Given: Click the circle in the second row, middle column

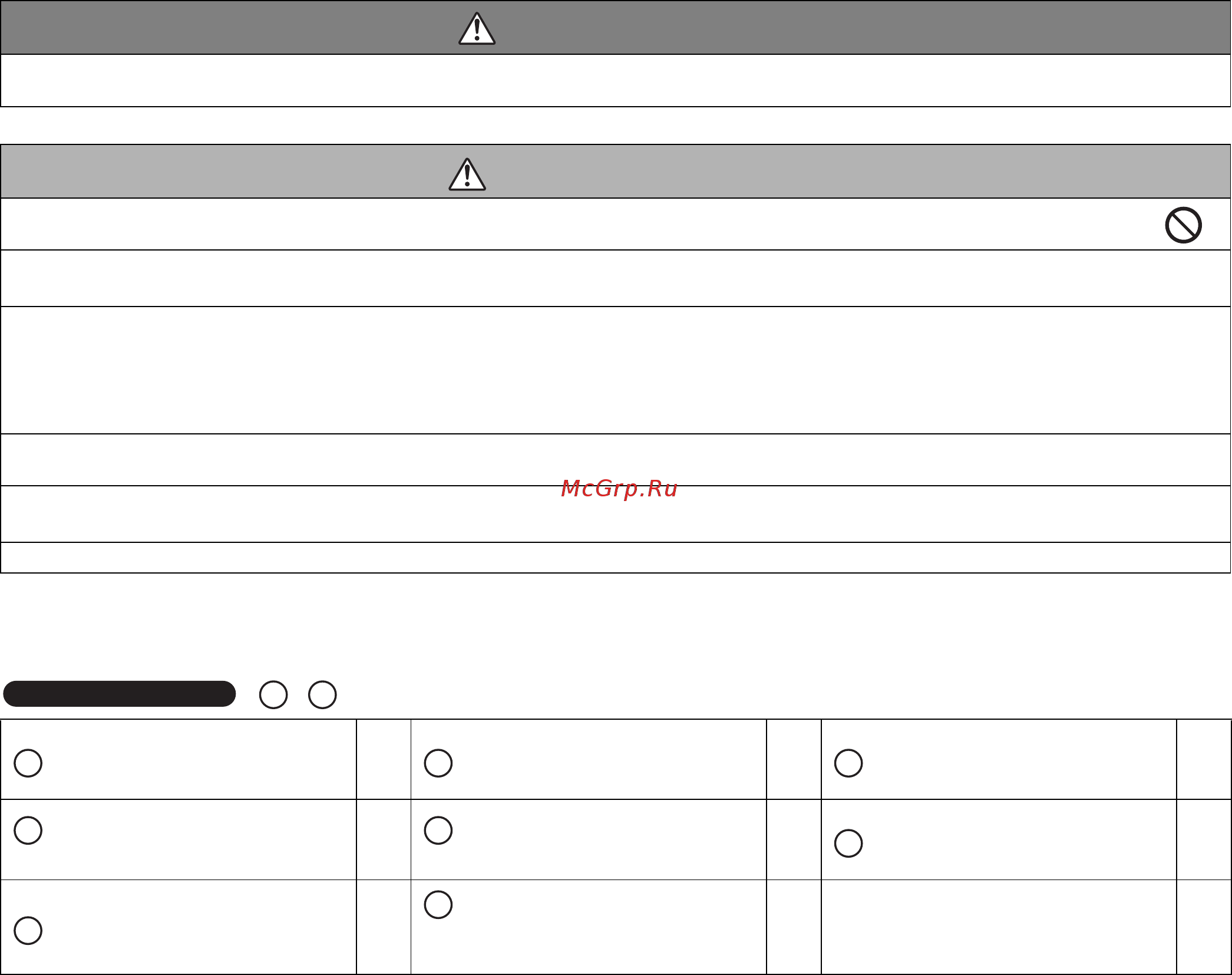Looking at the screenshot, I should (x=438, y=830).
